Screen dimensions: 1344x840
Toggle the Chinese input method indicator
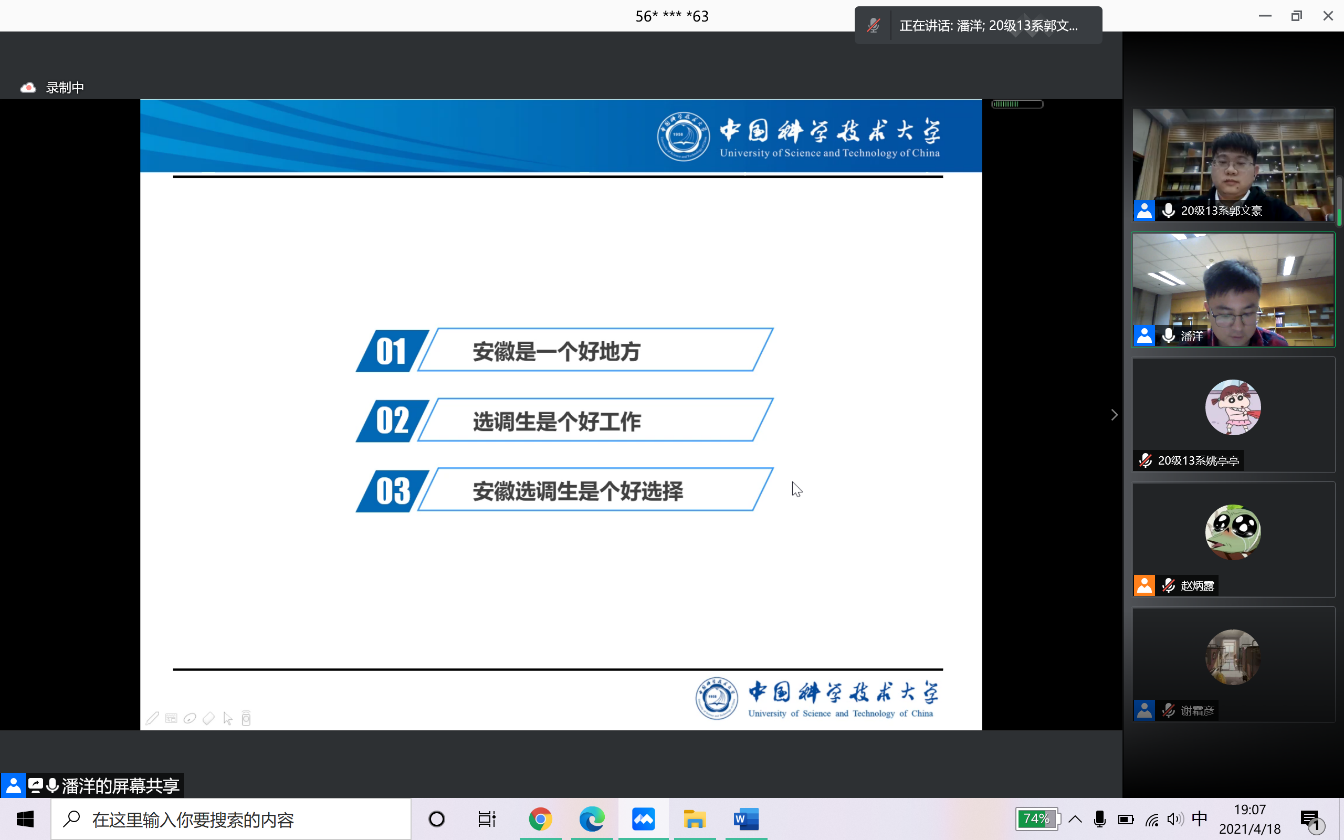(x=1200, y=819)
